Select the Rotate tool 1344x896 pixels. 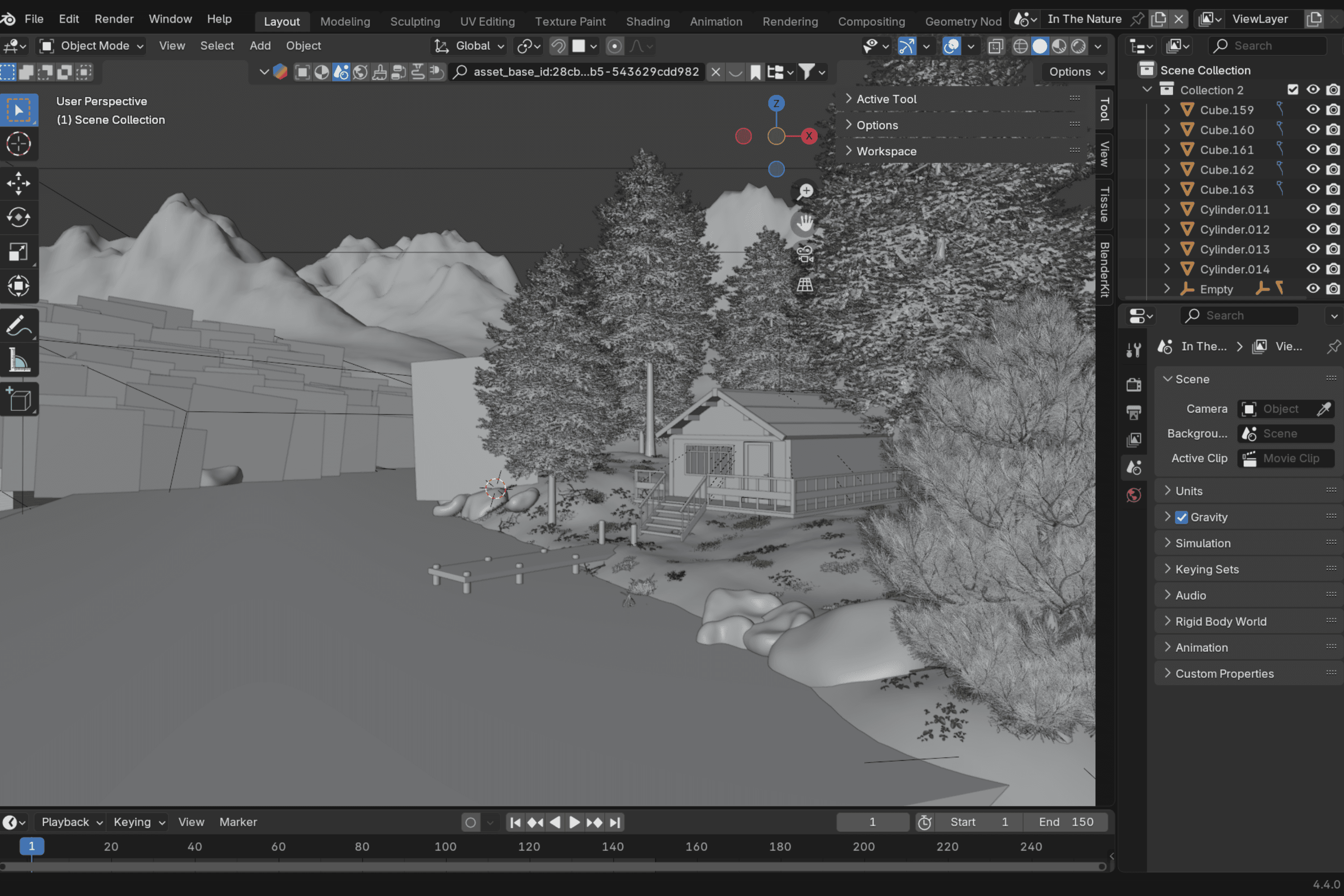pos(18,217)
